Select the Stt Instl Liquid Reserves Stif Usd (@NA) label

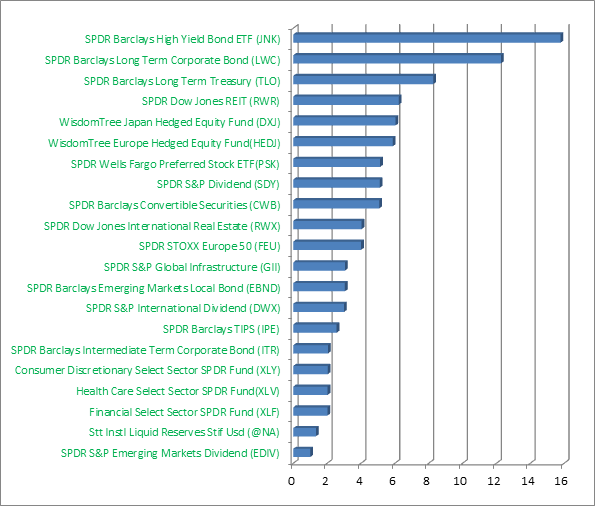tap(184, 432)
